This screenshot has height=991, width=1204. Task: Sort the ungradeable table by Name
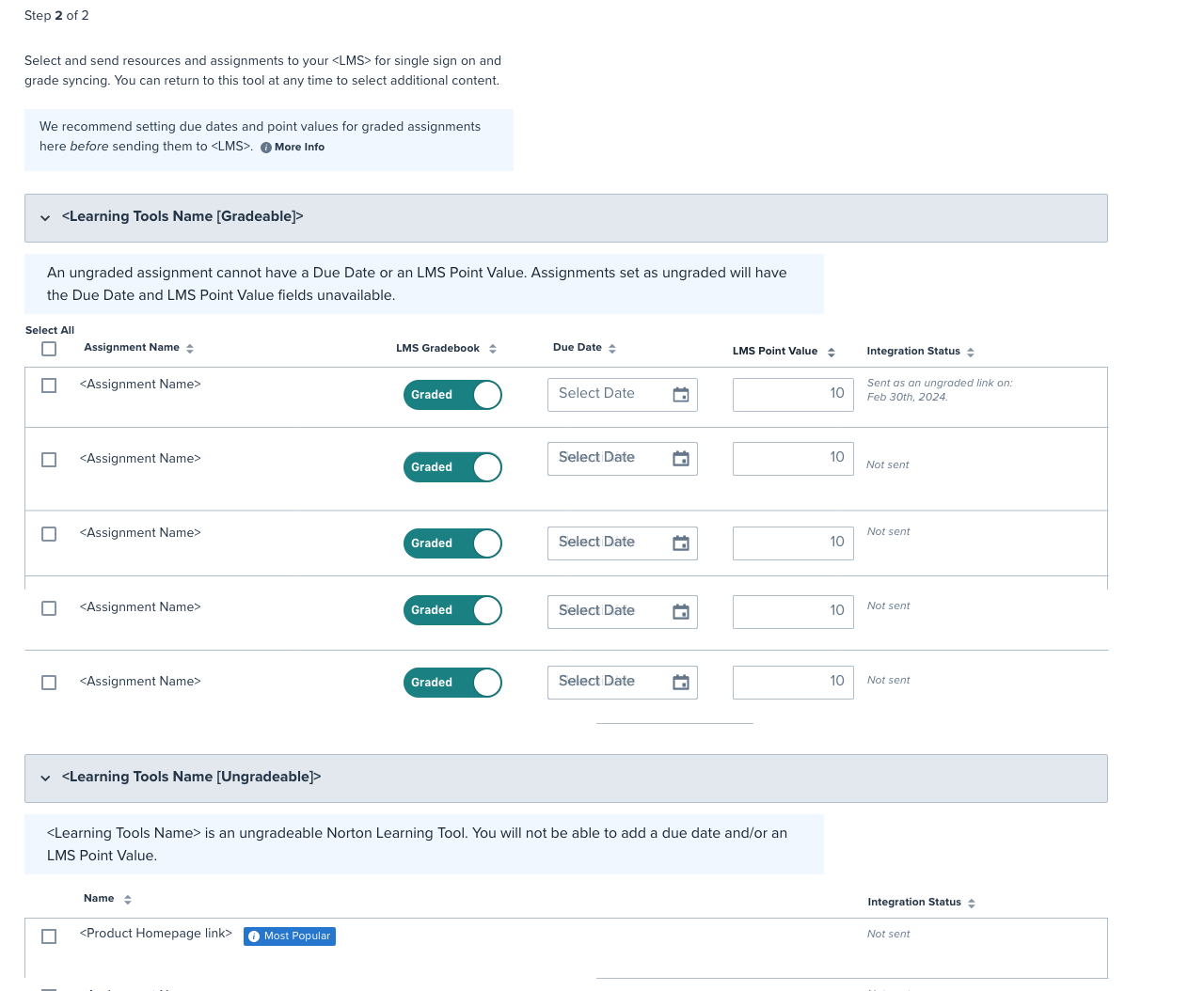[x=128, y=899]
